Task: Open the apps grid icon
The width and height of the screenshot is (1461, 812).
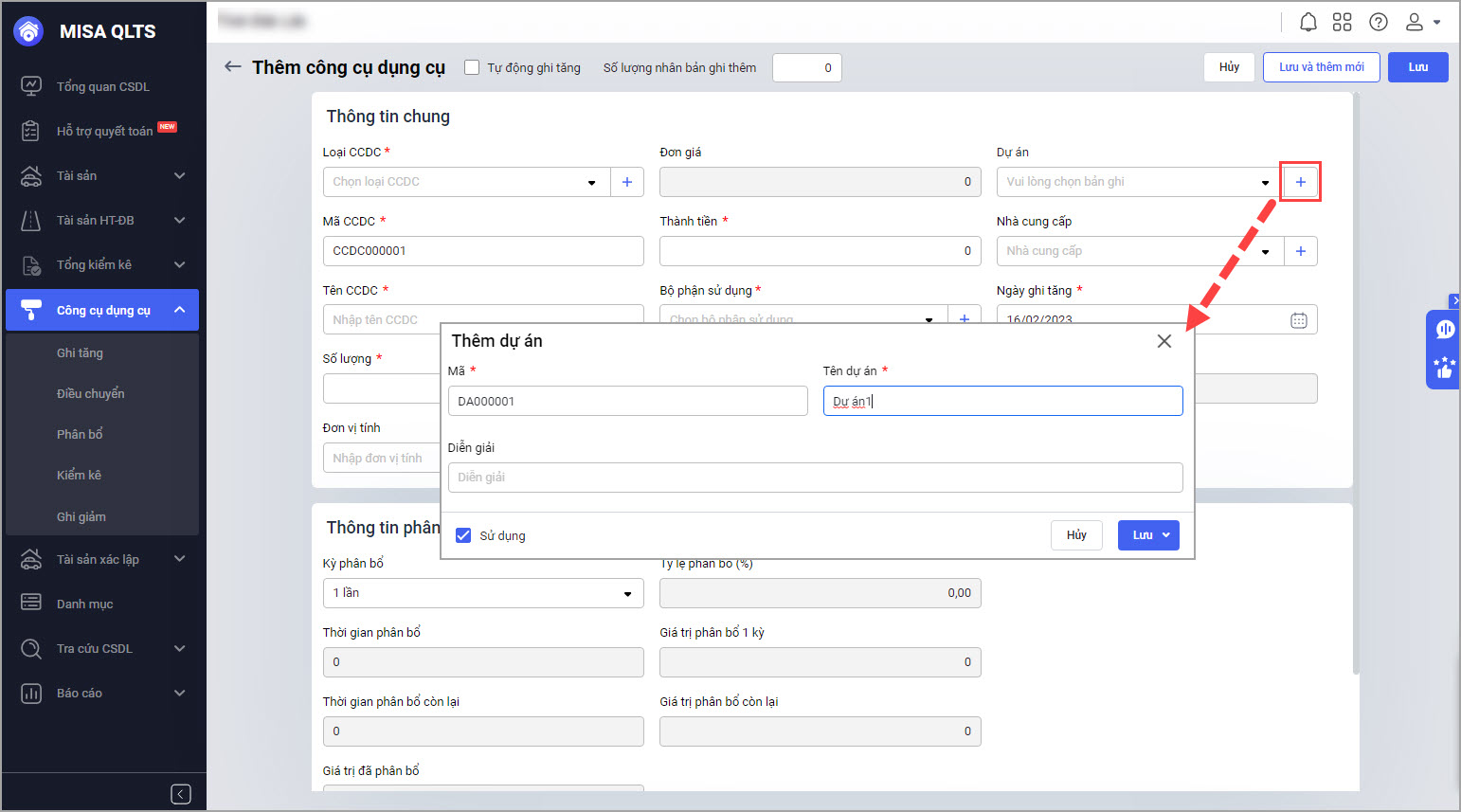Action: click(1342, 22)
